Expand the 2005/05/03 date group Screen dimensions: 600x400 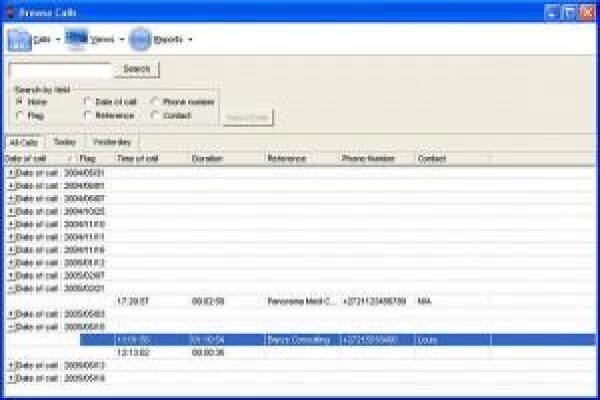coord(11,314)
